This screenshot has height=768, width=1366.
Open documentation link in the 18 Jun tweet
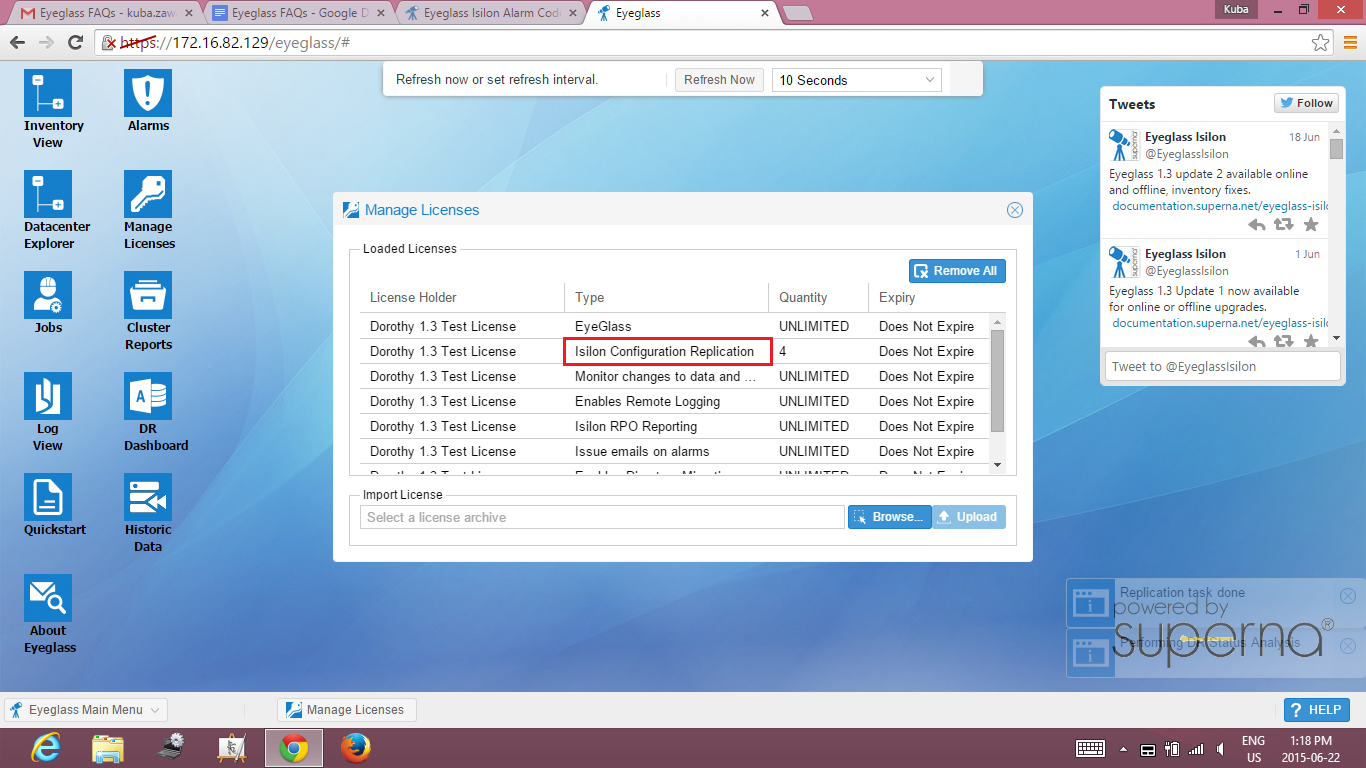(1220, 206)
